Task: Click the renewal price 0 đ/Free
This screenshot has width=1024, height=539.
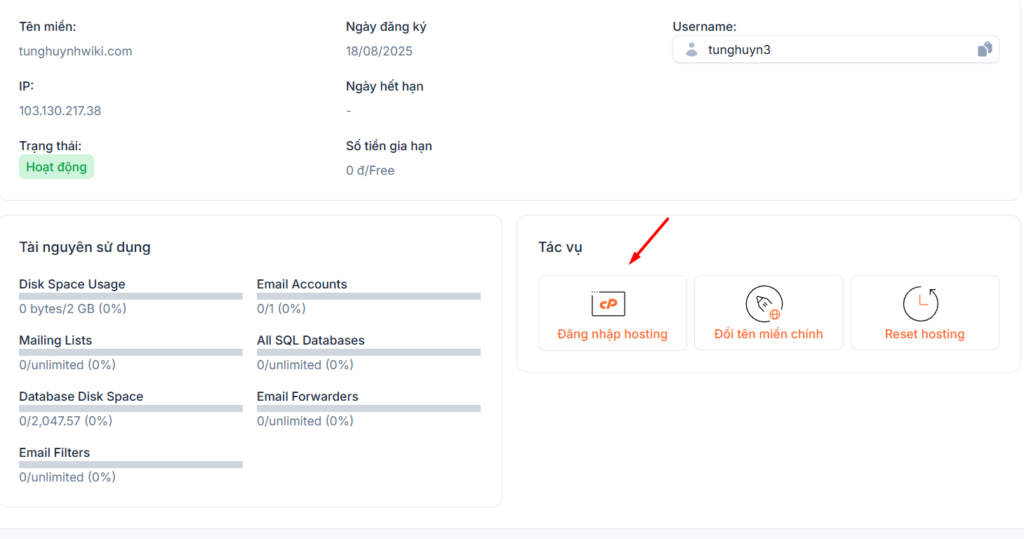Action: point(370,171)
